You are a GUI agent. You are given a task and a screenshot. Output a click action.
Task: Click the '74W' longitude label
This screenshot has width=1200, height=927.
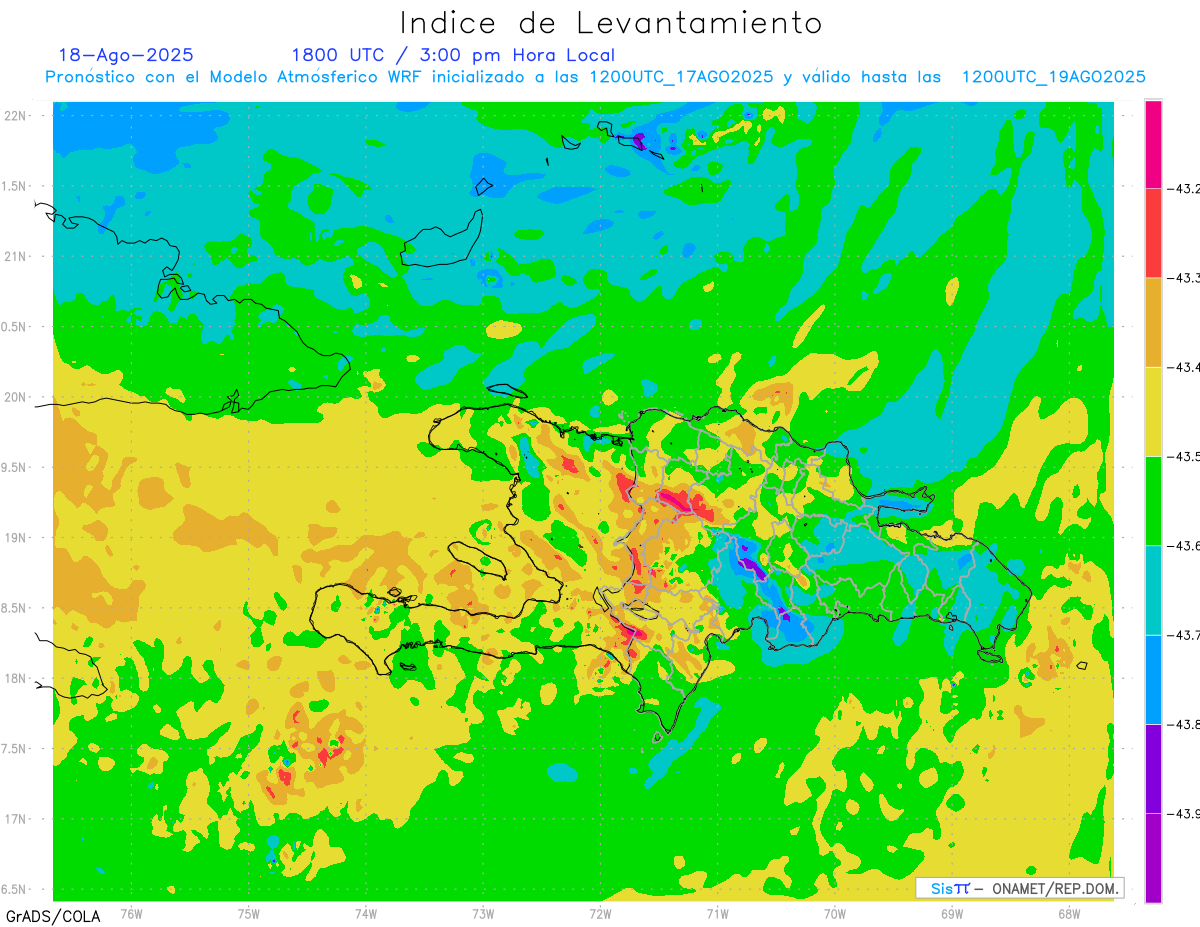point(366,913)
